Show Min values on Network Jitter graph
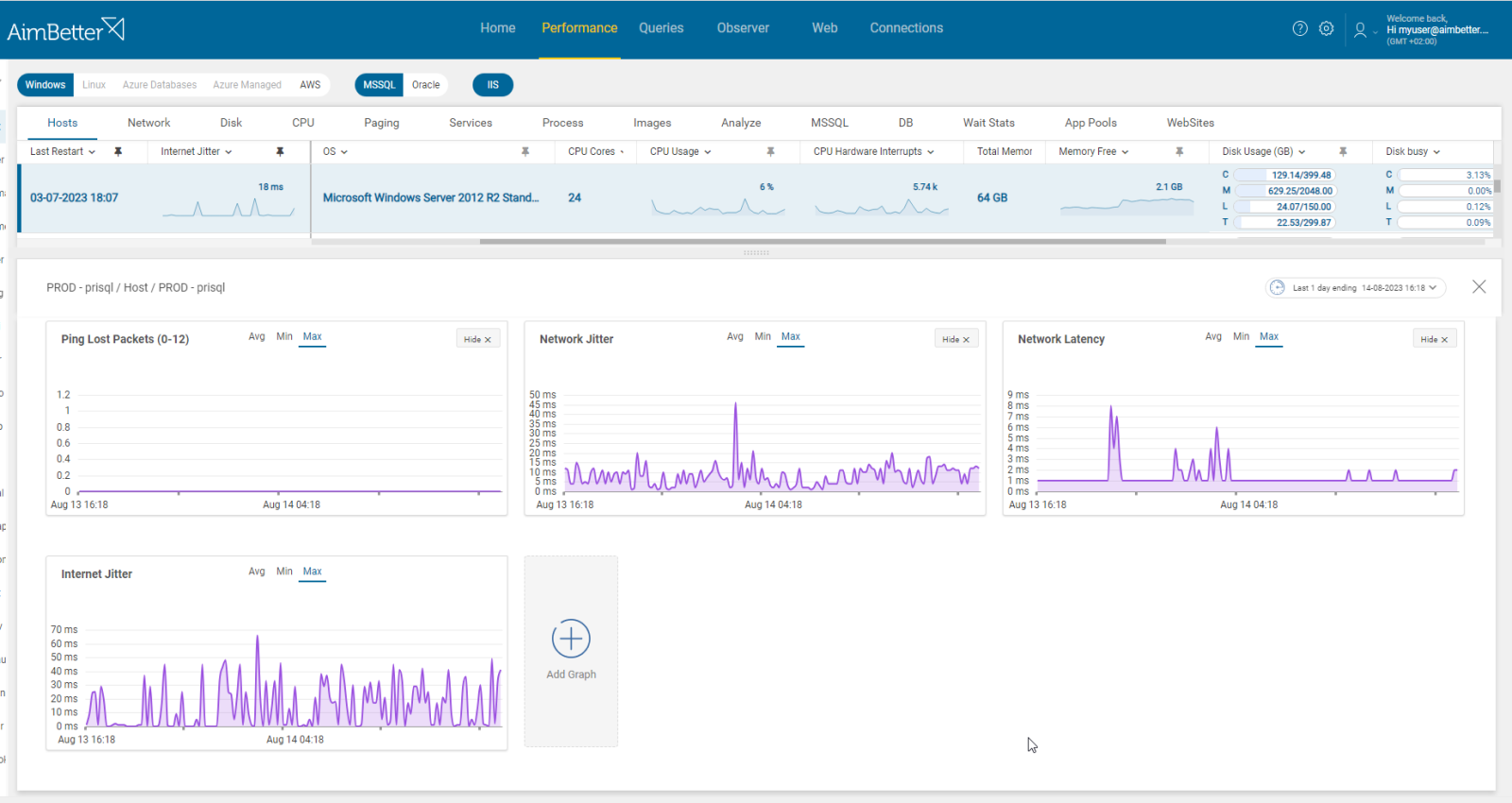The image size is (1512, 803). click(763, 336)
